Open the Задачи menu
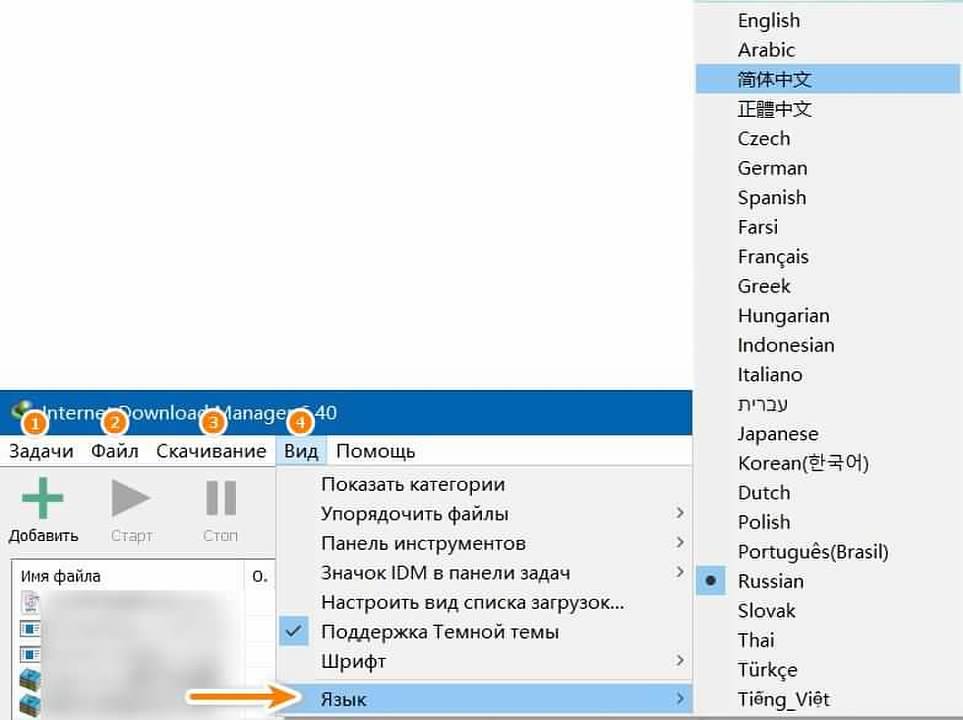963x720 pixels. pos(41,451)
